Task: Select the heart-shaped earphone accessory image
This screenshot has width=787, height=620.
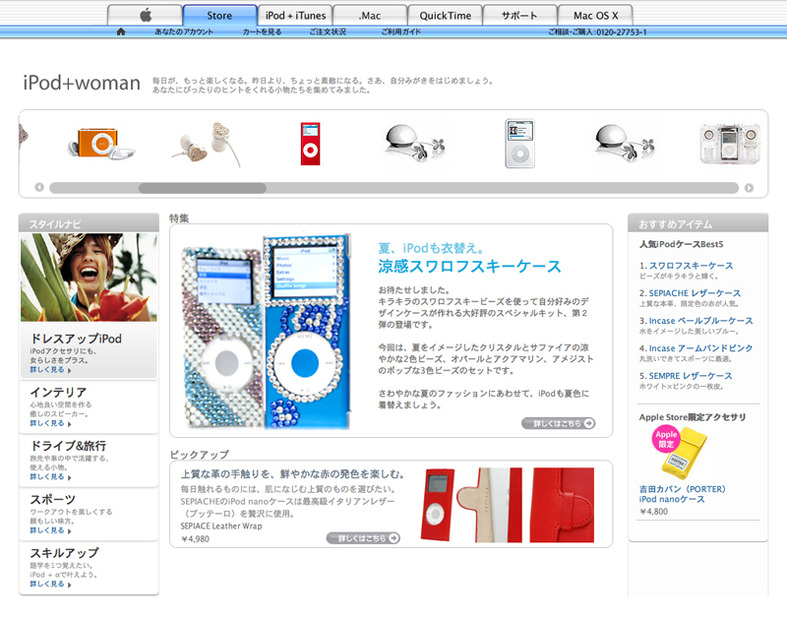Action: tap(206, 144)
